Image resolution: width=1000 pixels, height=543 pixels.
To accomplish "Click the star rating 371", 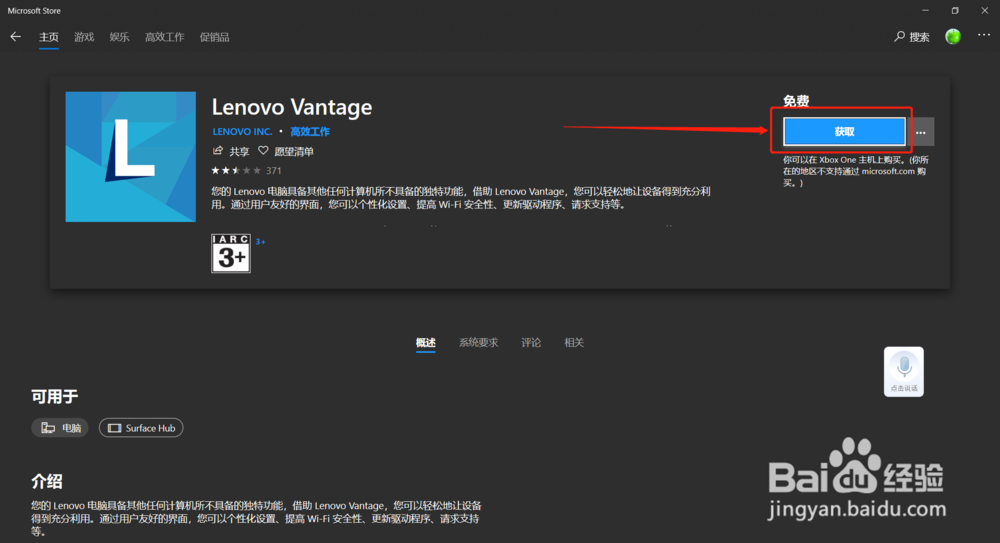I will click(x=246, y=170).
